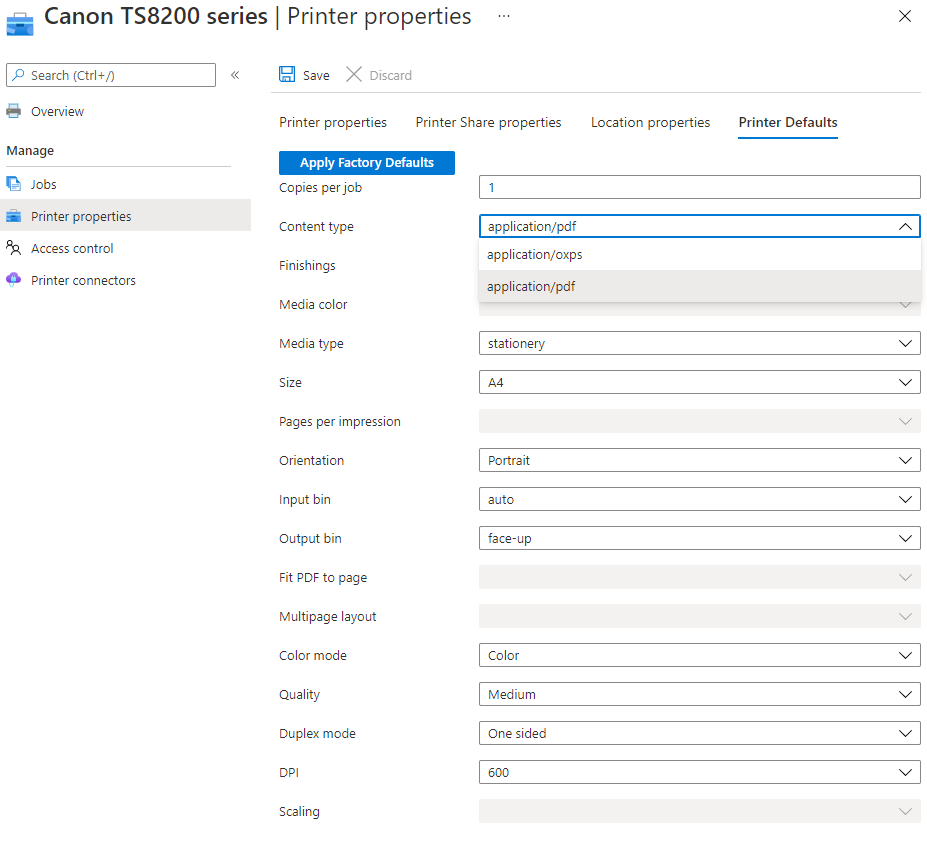Close the Printer properties blade
Screen dimensions: 927x850
click(x=905, y=16)
